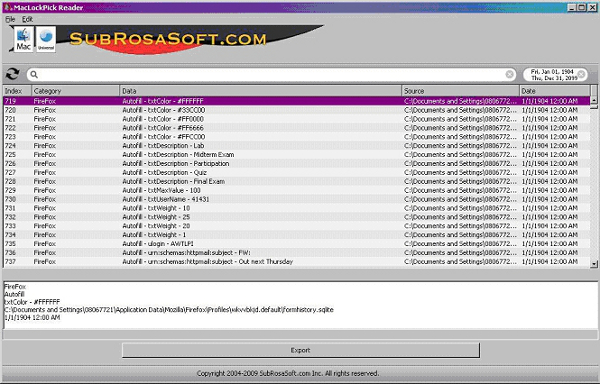The image size is (600, 384).
Task: Select row 733 txtWeight - 20
Action: click(x=297, y=226)
